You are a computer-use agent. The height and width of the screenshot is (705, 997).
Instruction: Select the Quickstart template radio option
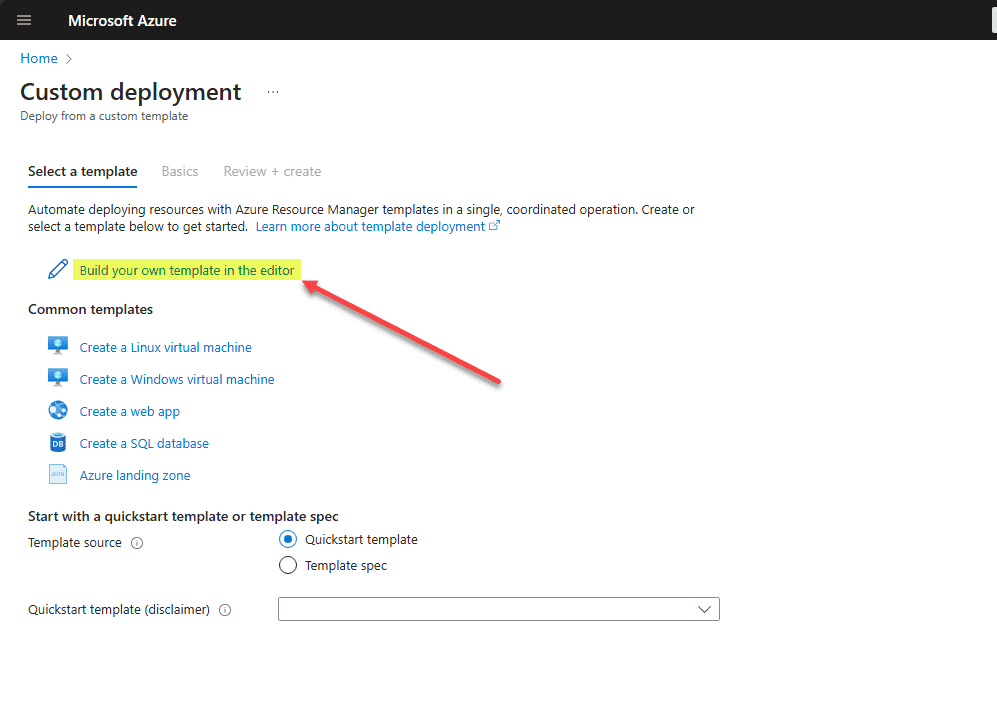tap(288, 539)
